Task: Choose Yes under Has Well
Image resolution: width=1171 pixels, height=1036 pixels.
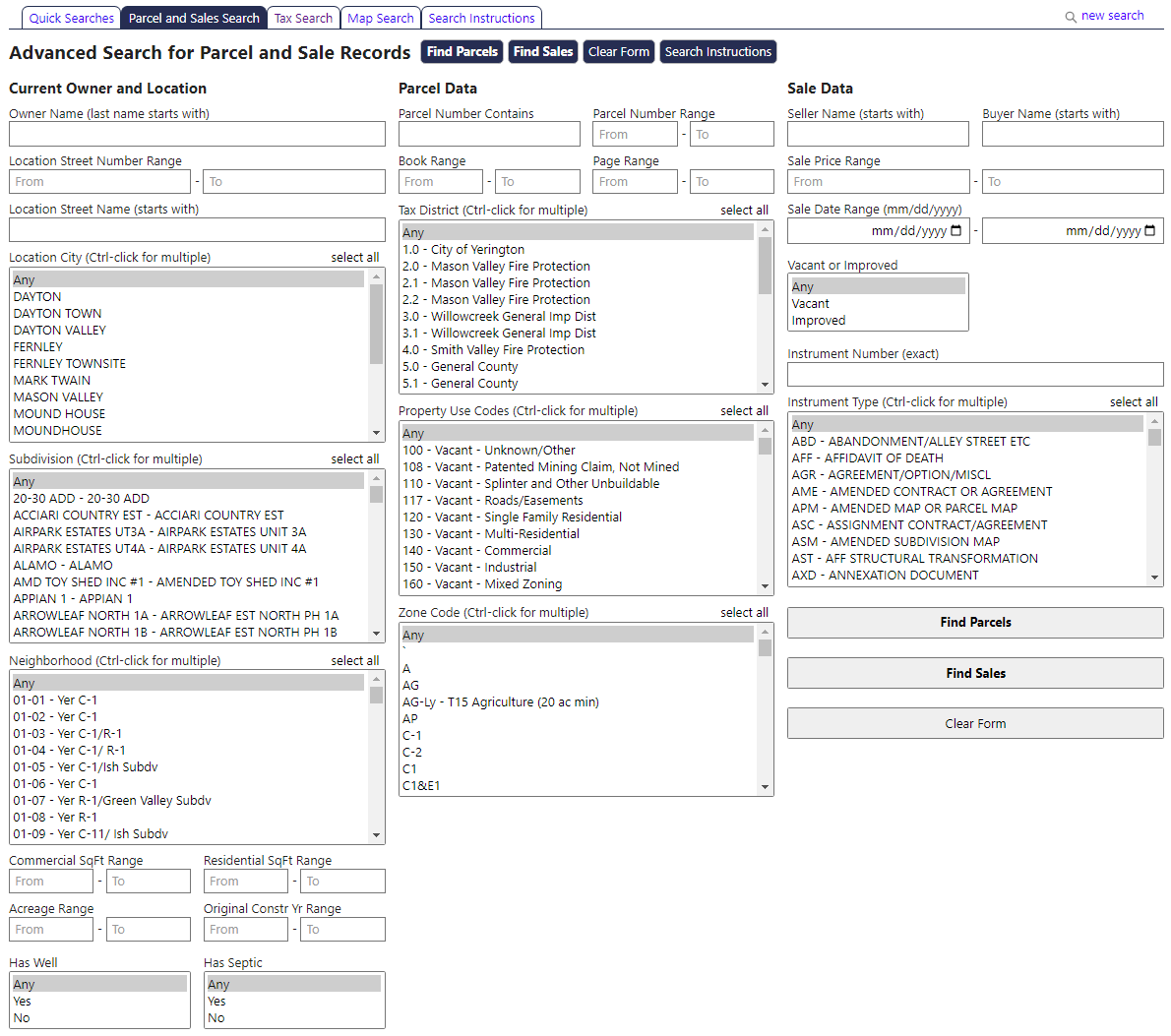Action: tap(23, 1002)
